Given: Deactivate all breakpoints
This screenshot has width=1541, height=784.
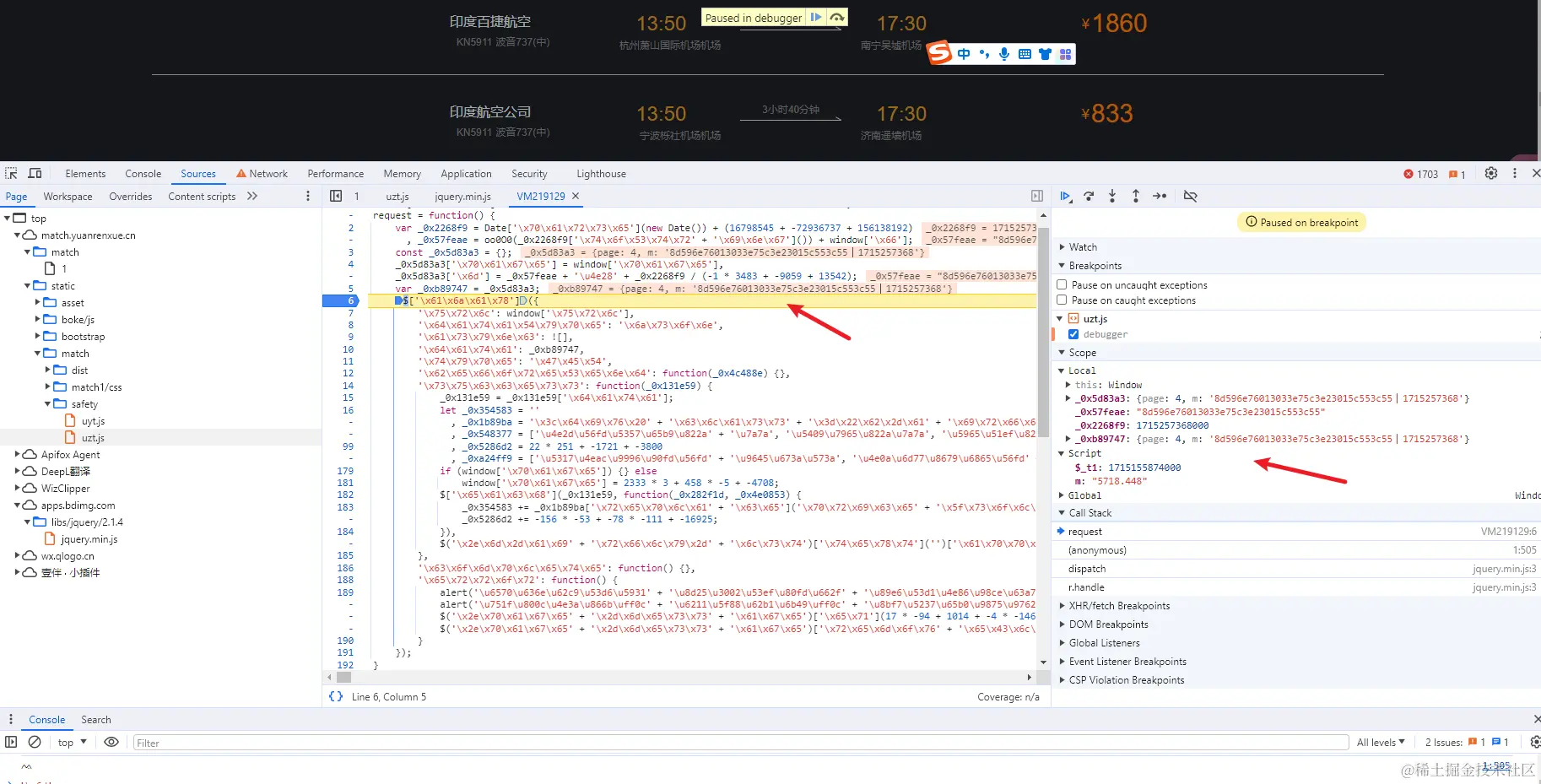Looking at the screenshot, I should (1190, 196).
